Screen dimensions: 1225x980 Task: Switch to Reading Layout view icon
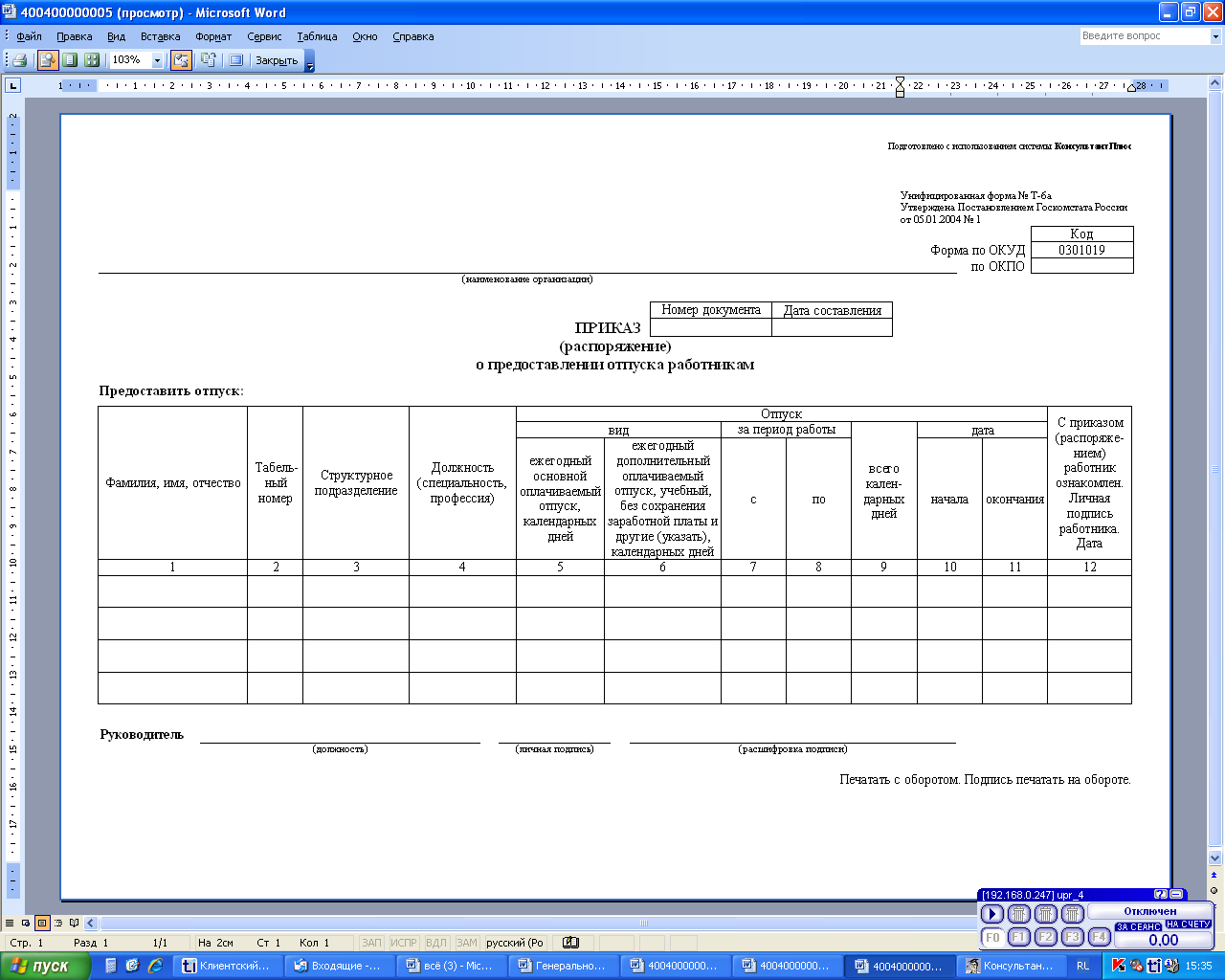point(74,924)
